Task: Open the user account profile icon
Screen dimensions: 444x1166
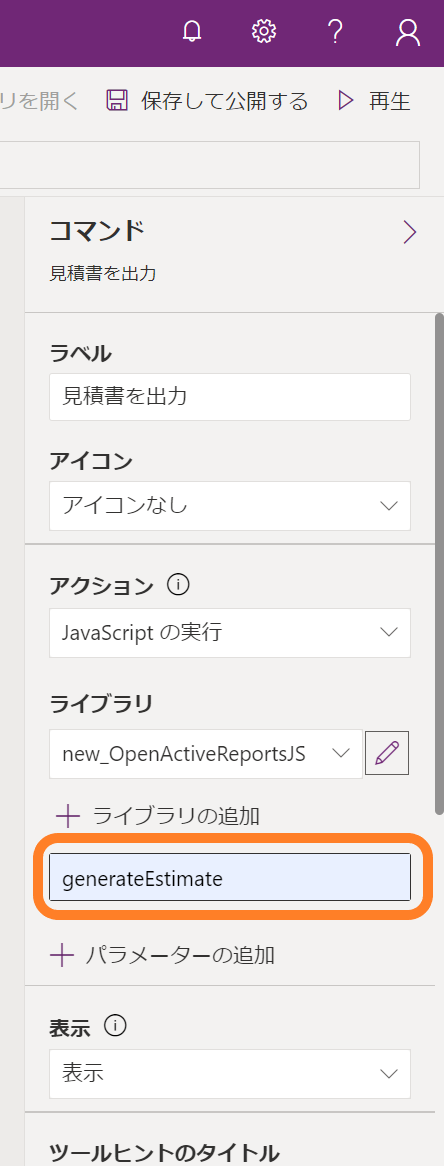Action: pos(408,32)
